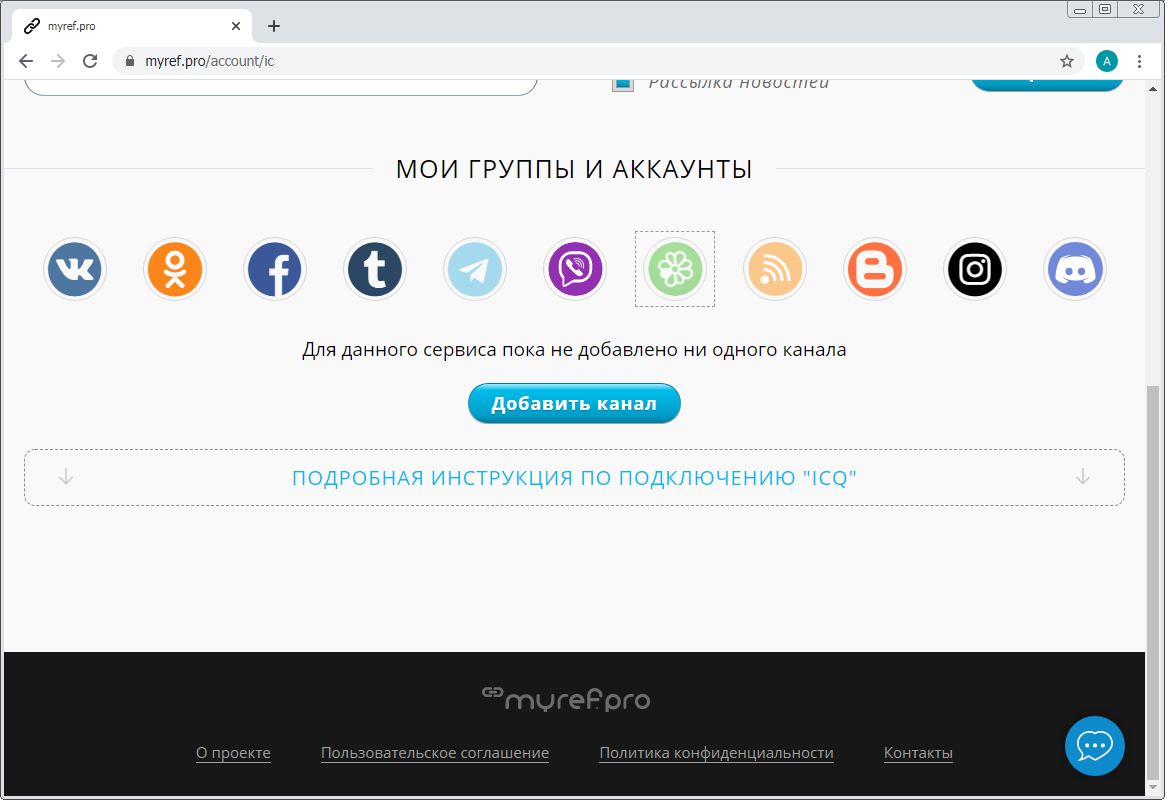The width and height of the screenshot is (1167, 800).
Task: Reload the myref.pro page
Action: 90,61
